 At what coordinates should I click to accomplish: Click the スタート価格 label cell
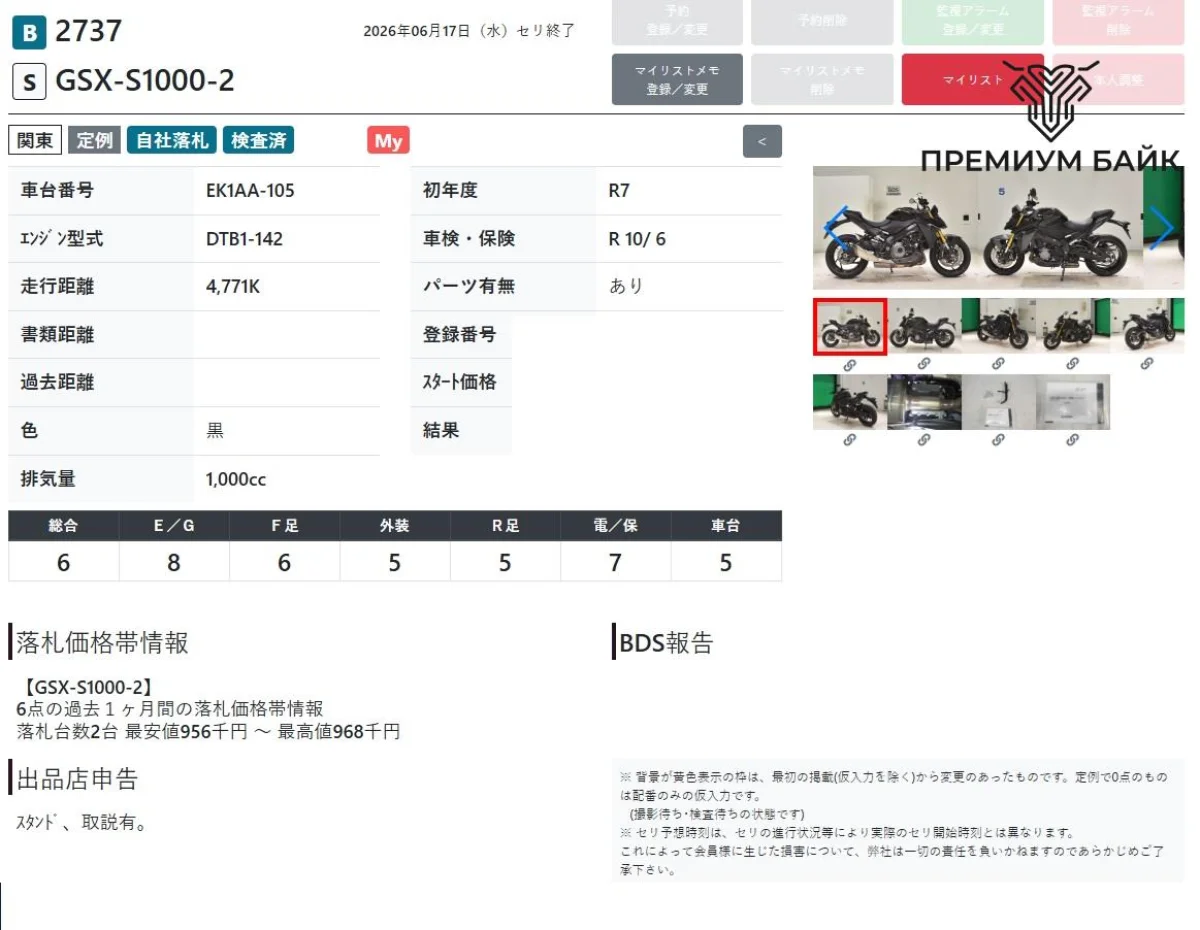[461, 383]
